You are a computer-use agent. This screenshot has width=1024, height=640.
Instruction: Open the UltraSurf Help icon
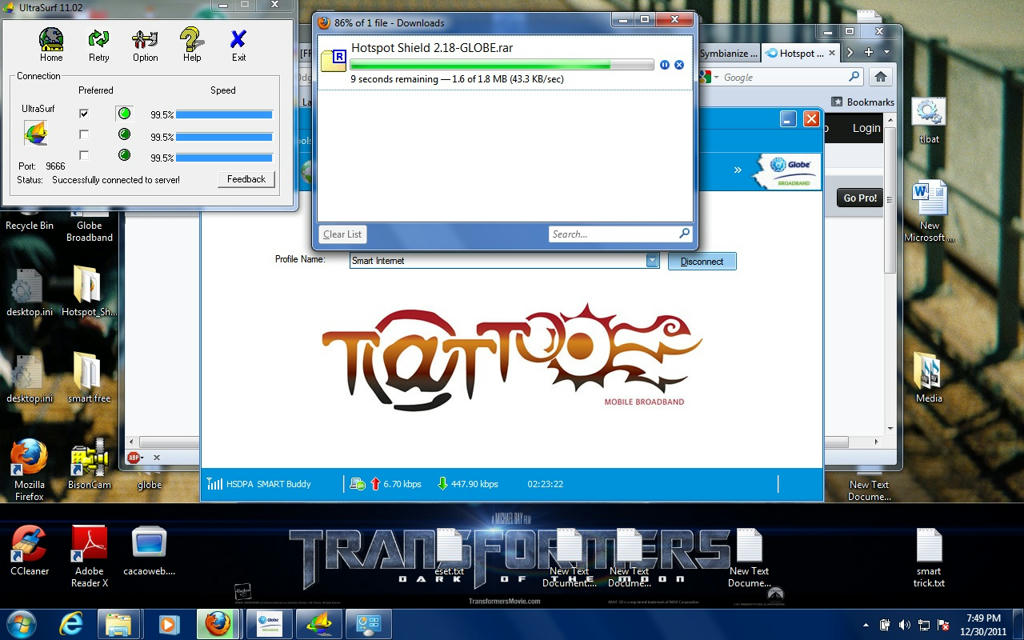pos(192,44)
